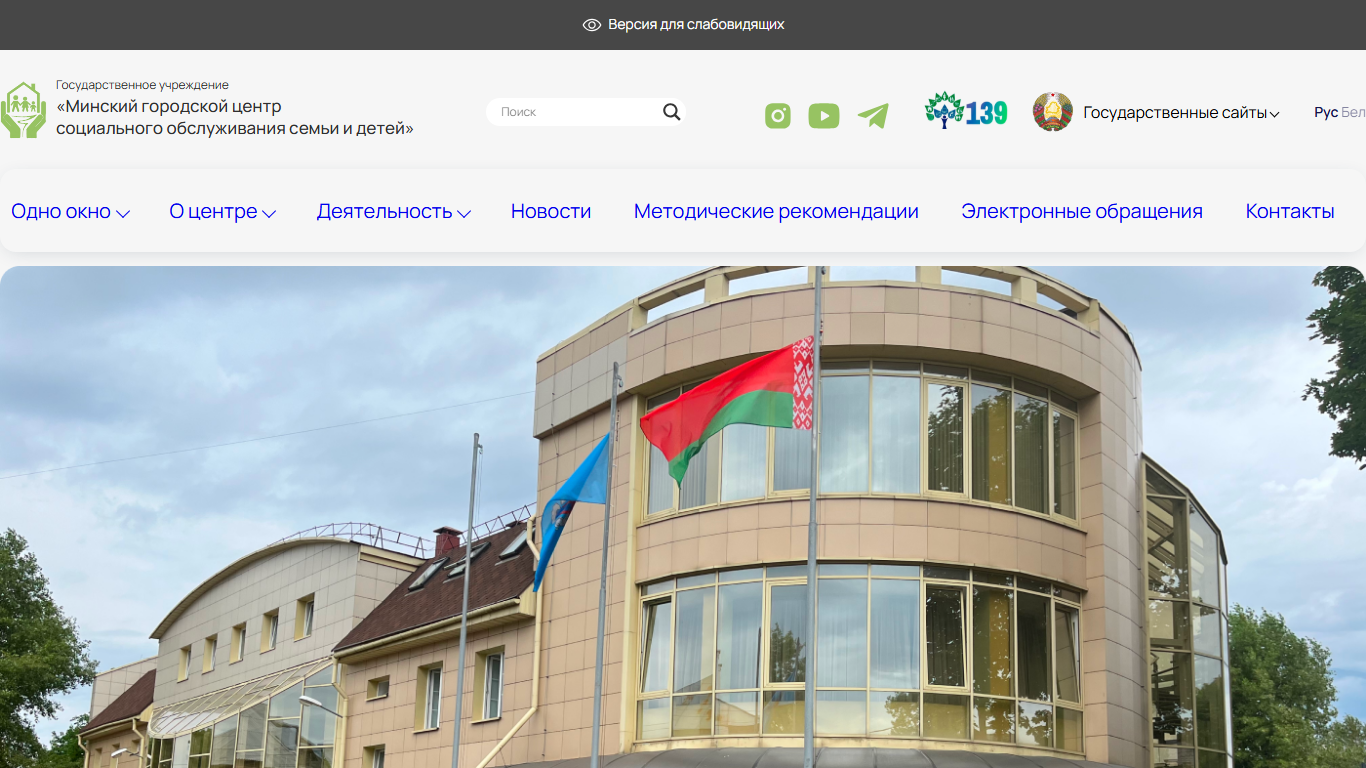The height and width of the screenshot is (768, 1366).
Task: Click the Belarus state emblem icon
Action: pyautogui.click(x=1053, y=112)
